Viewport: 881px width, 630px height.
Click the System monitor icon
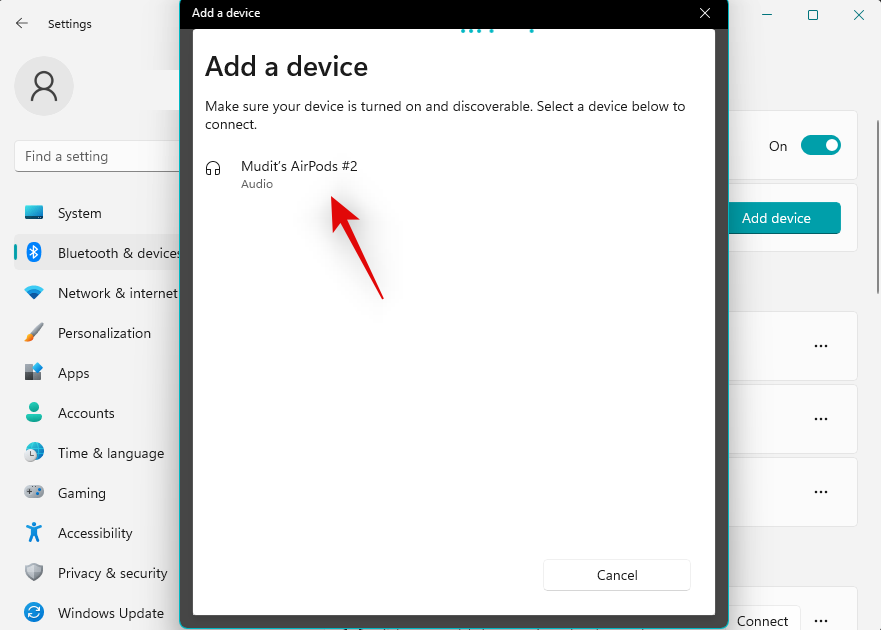pos(34,212)
